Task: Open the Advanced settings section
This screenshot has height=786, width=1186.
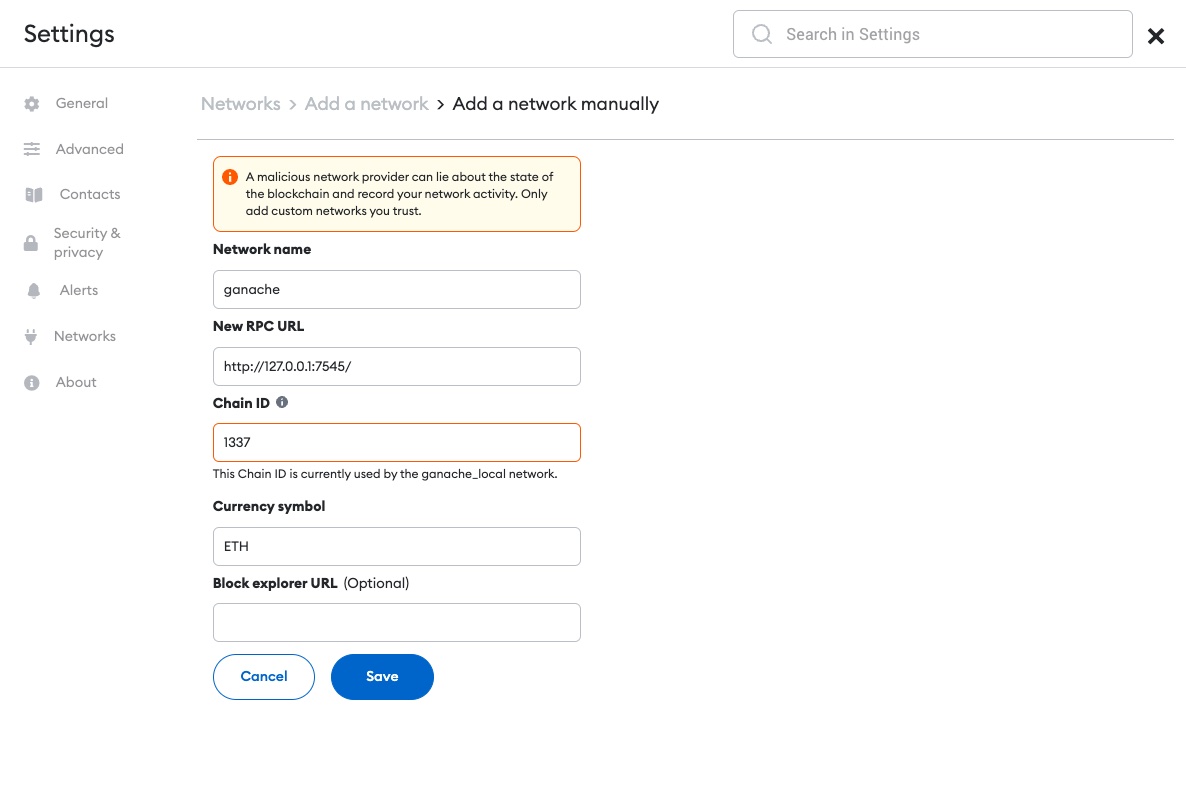Action: [89, 149]
